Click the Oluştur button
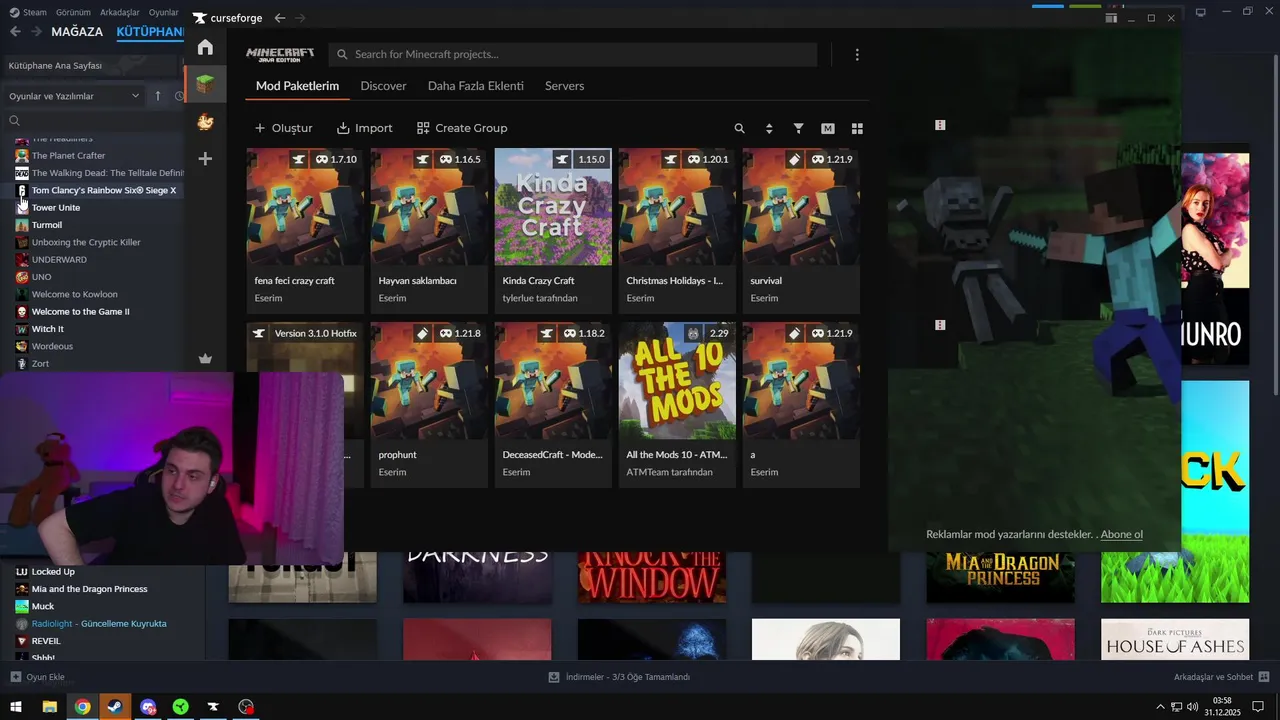 (283, 128)
